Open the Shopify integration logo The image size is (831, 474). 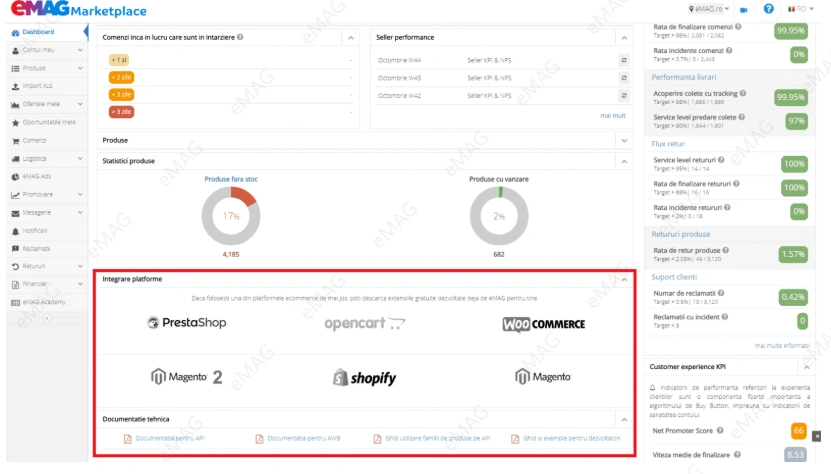click(x=365, y=377)
